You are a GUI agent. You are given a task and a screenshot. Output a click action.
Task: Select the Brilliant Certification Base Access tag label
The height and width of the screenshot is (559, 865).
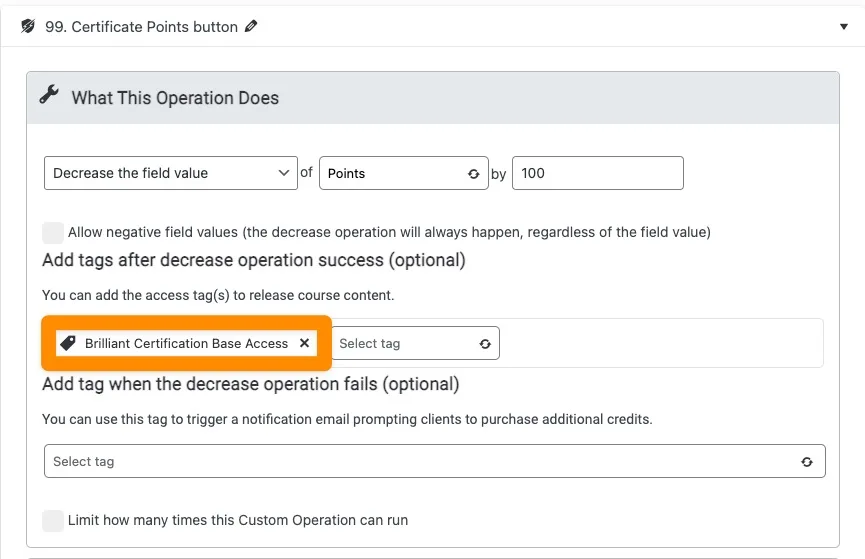(x=186, y=343)
